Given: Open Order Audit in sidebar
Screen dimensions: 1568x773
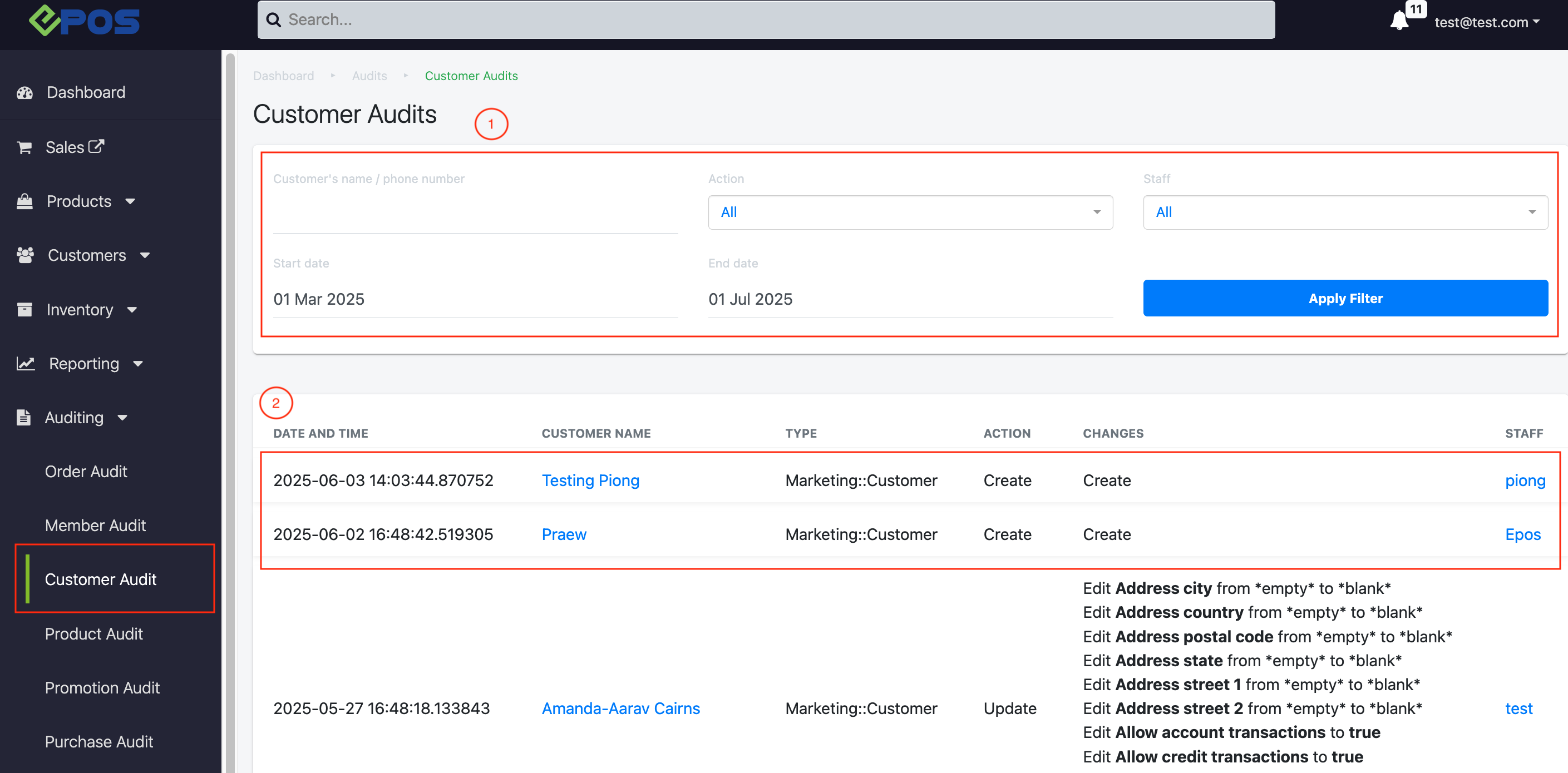Looking at the screenshot, I should coord(86,472).
